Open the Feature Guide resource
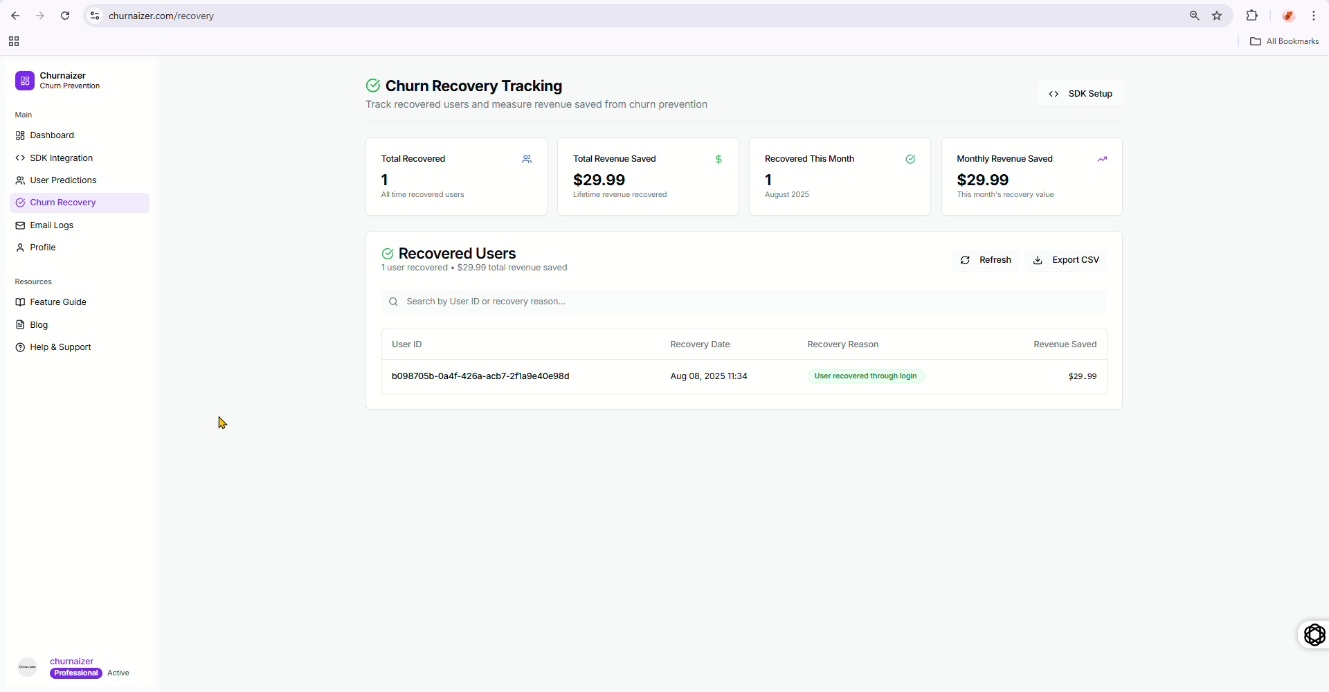Image resolution: width=1329 pixels, height=692 pixels. [57, 302]
